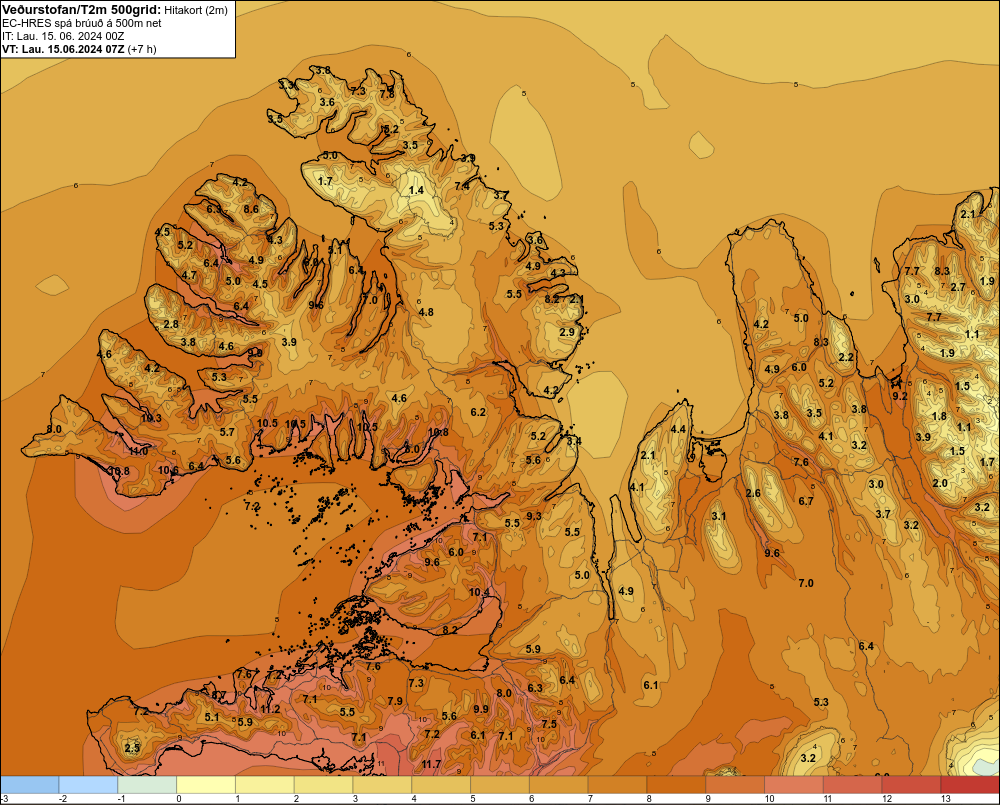Click the 1.4 temperature value on the map
1000x805 pixels.
[x=416, y=190]
